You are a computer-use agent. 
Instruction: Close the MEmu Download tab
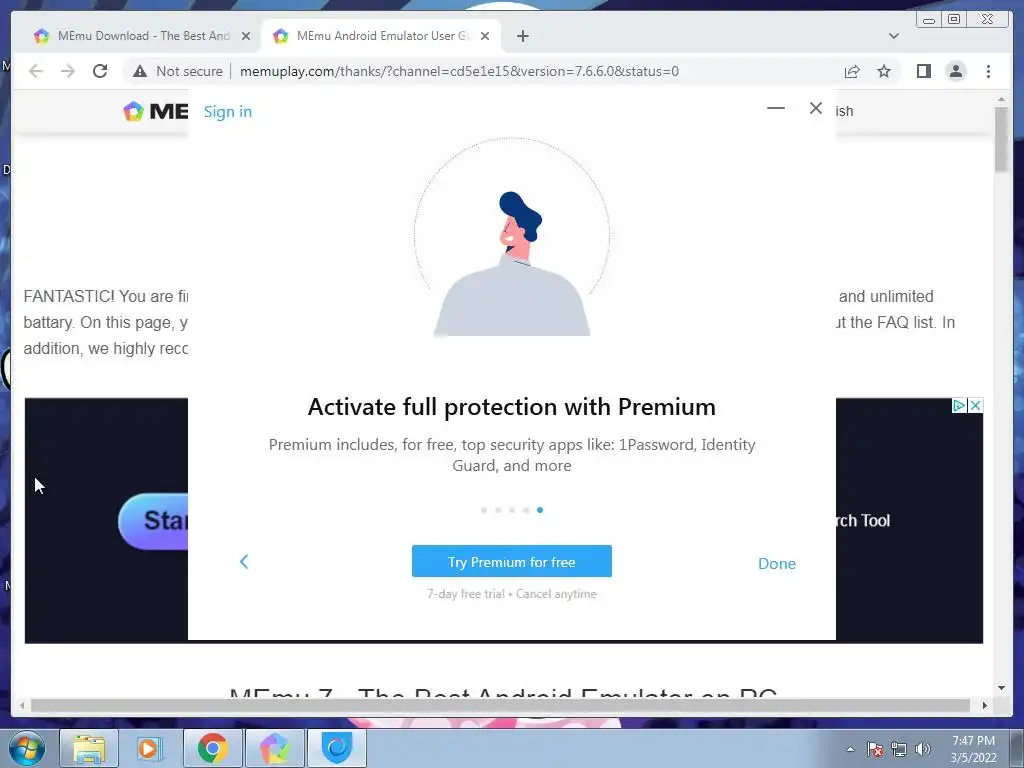(246, 36)
